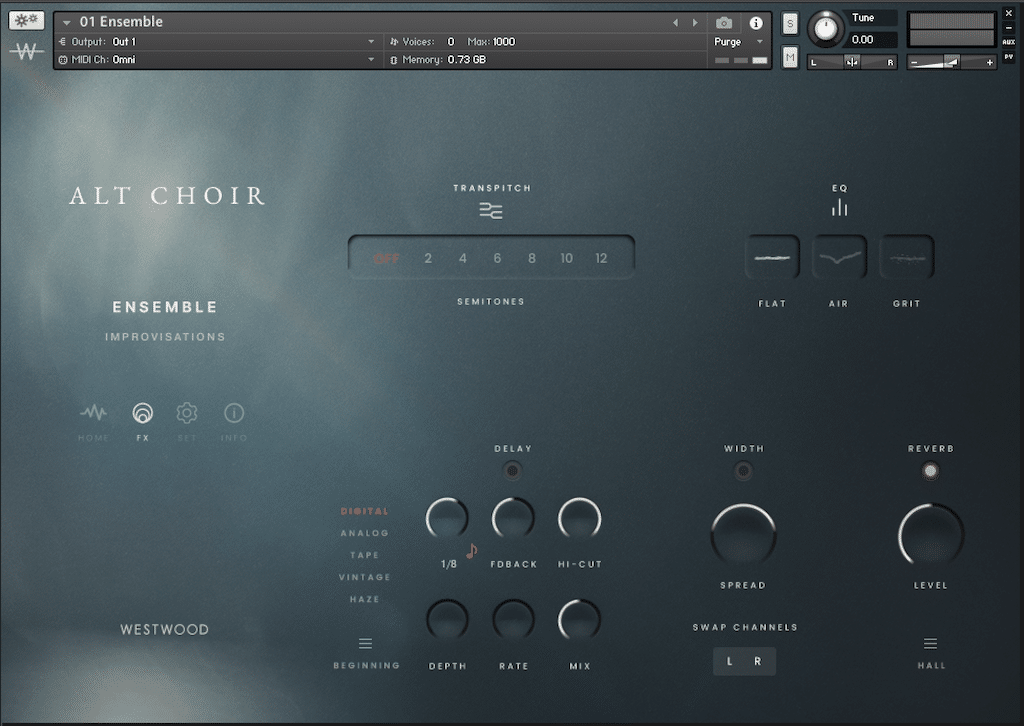Minimize the instrument header view
1024x726 pixels.
pos(1009,27)
